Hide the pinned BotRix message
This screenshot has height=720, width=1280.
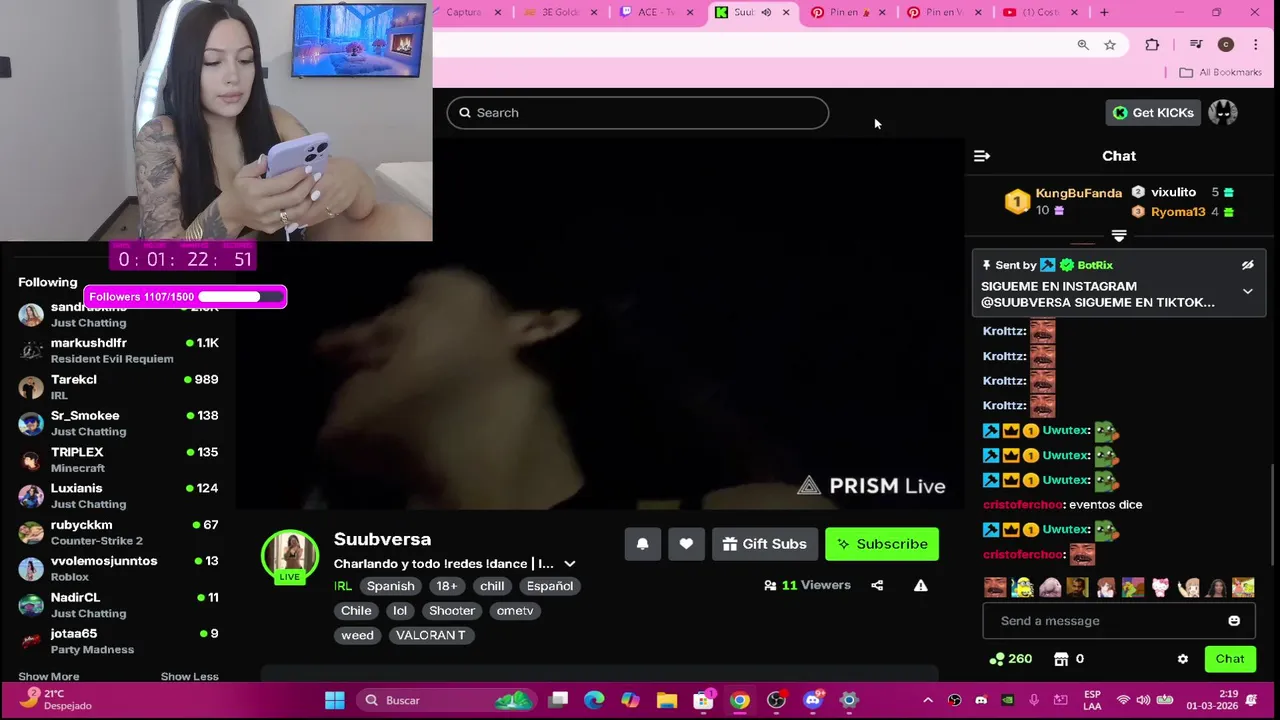1248,265
